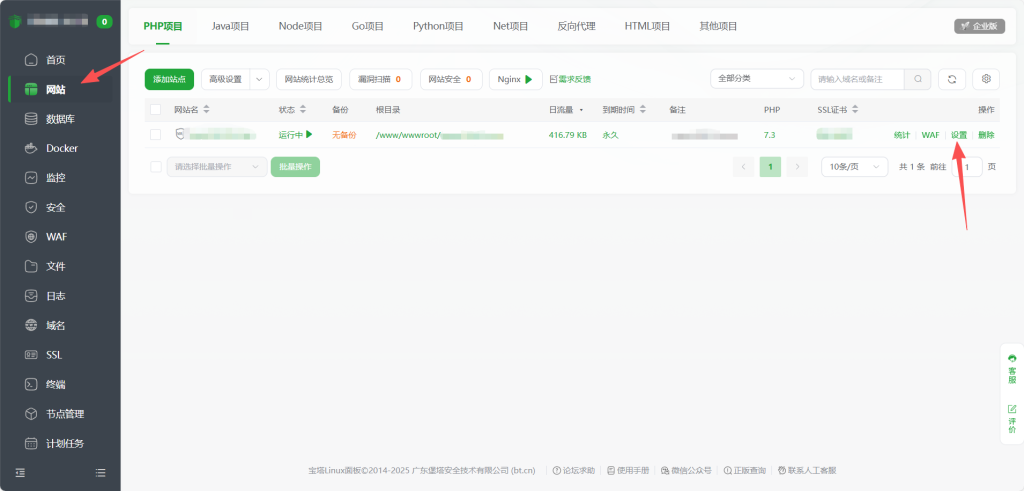Image resolution: width=1024 pixels, height=491 pixels.
Task: Open the WAF sidebar icon
Action: [31, 236]
